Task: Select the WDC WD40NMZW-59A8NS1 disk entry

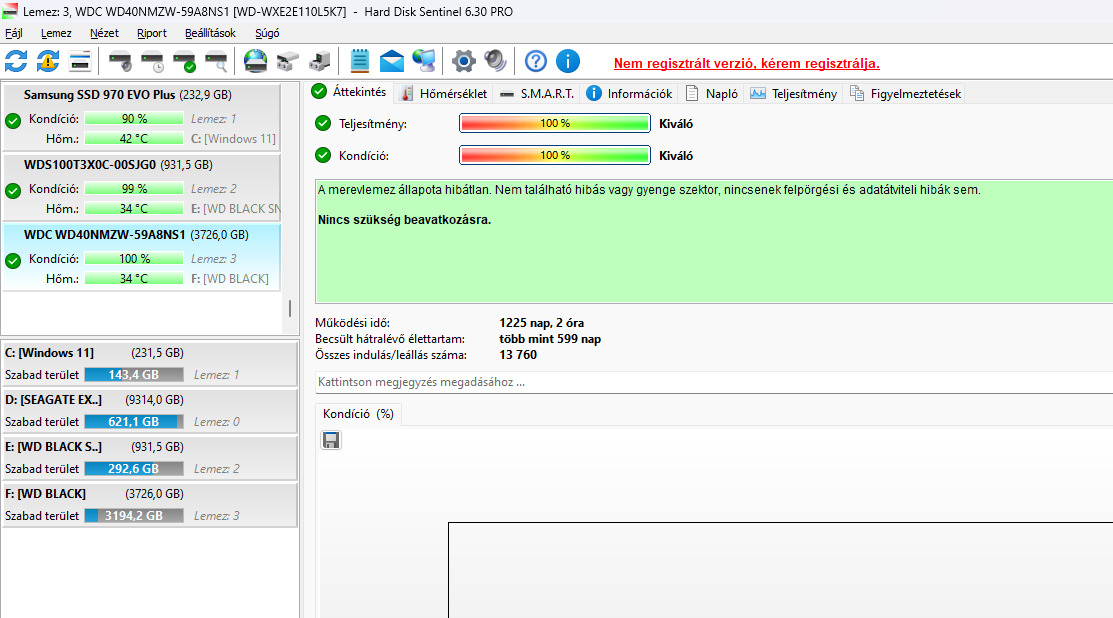Action: pyautogui.click(x=141, y=257)
